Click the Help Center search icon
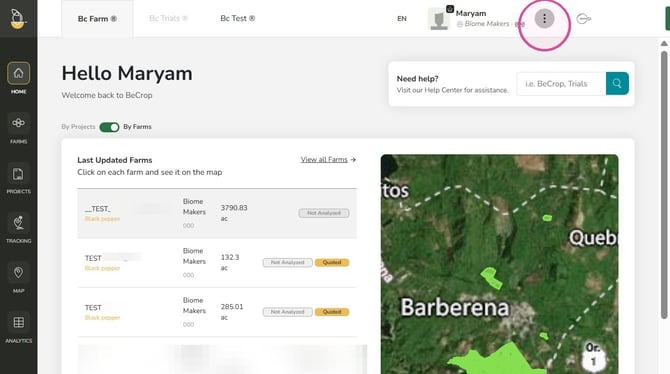670x374 pixels. pyautogui.click(x=617, y=83)
